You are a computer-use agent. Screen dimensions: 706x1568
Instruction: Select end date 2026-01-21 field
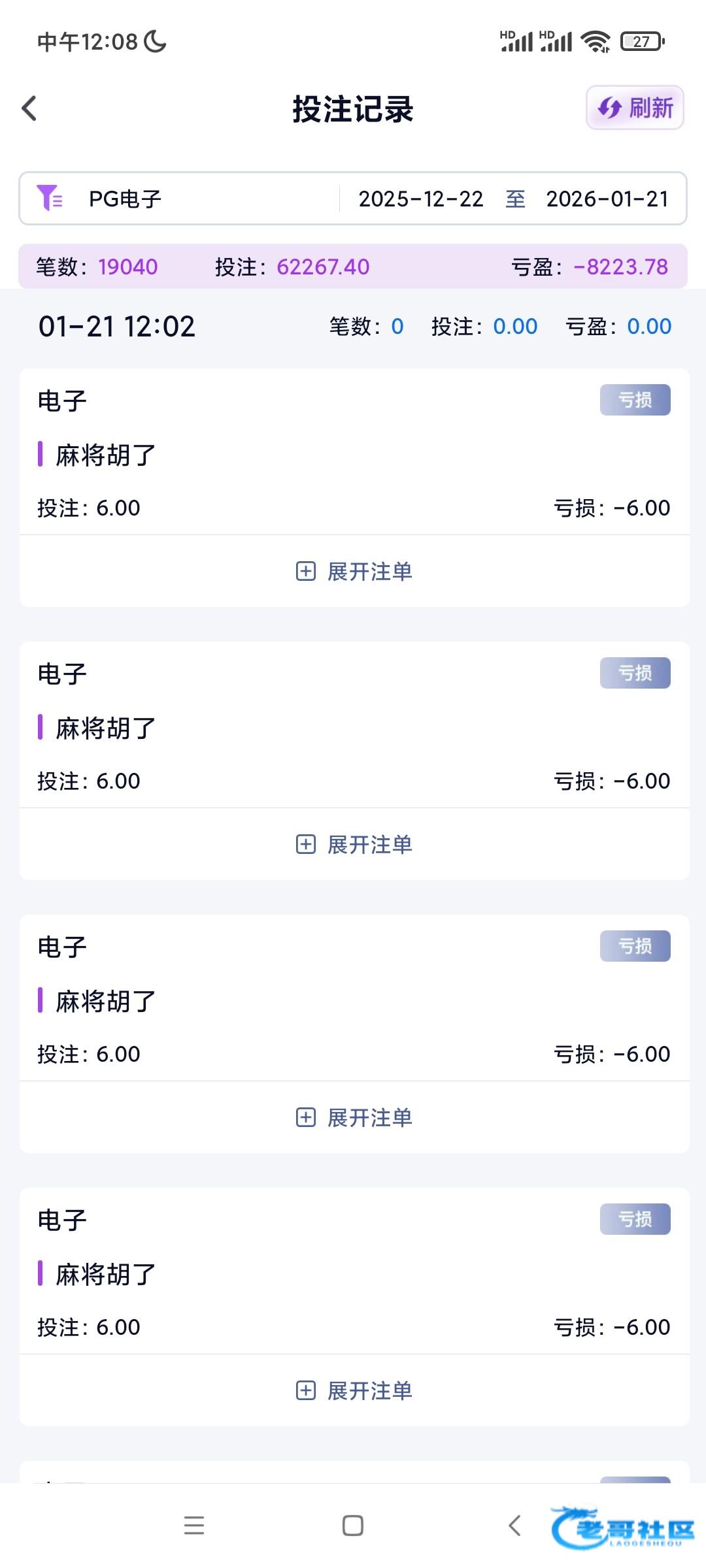click(607, 199)
